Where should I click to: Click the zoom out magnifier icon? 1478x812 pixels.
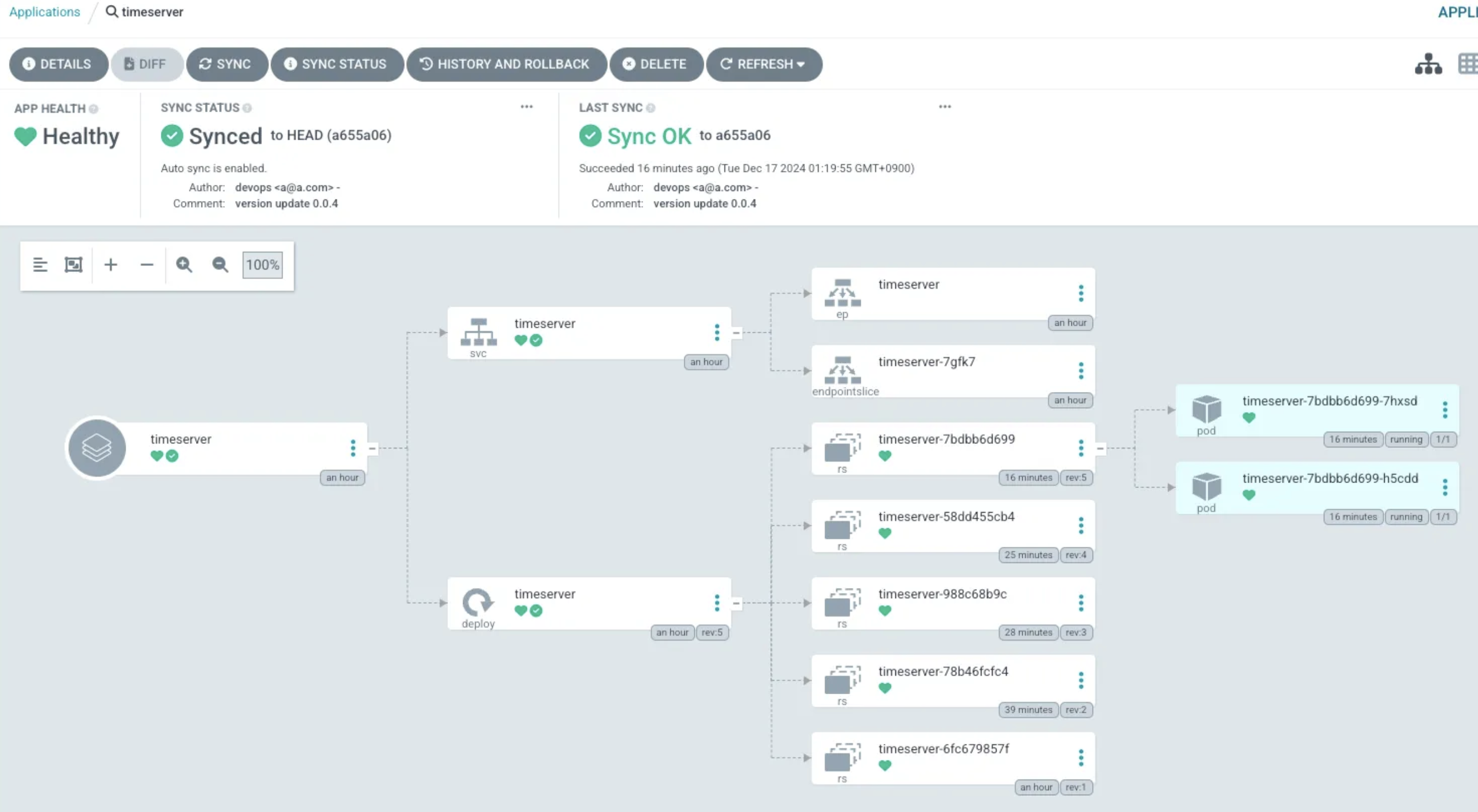pyautogui.click(x=220, y=264)
